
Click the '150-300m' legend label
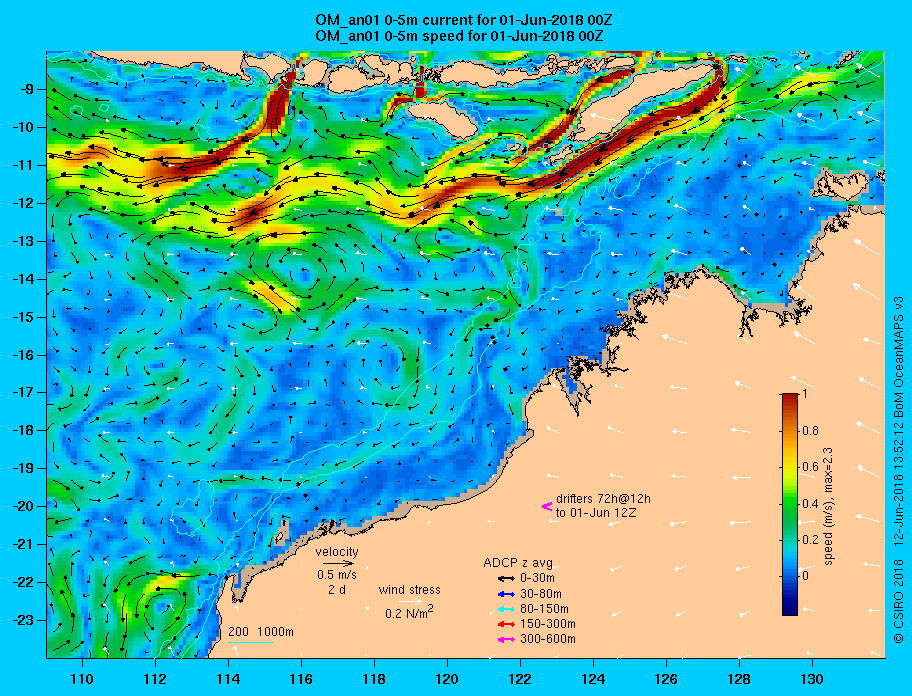[x=548, y=624]
